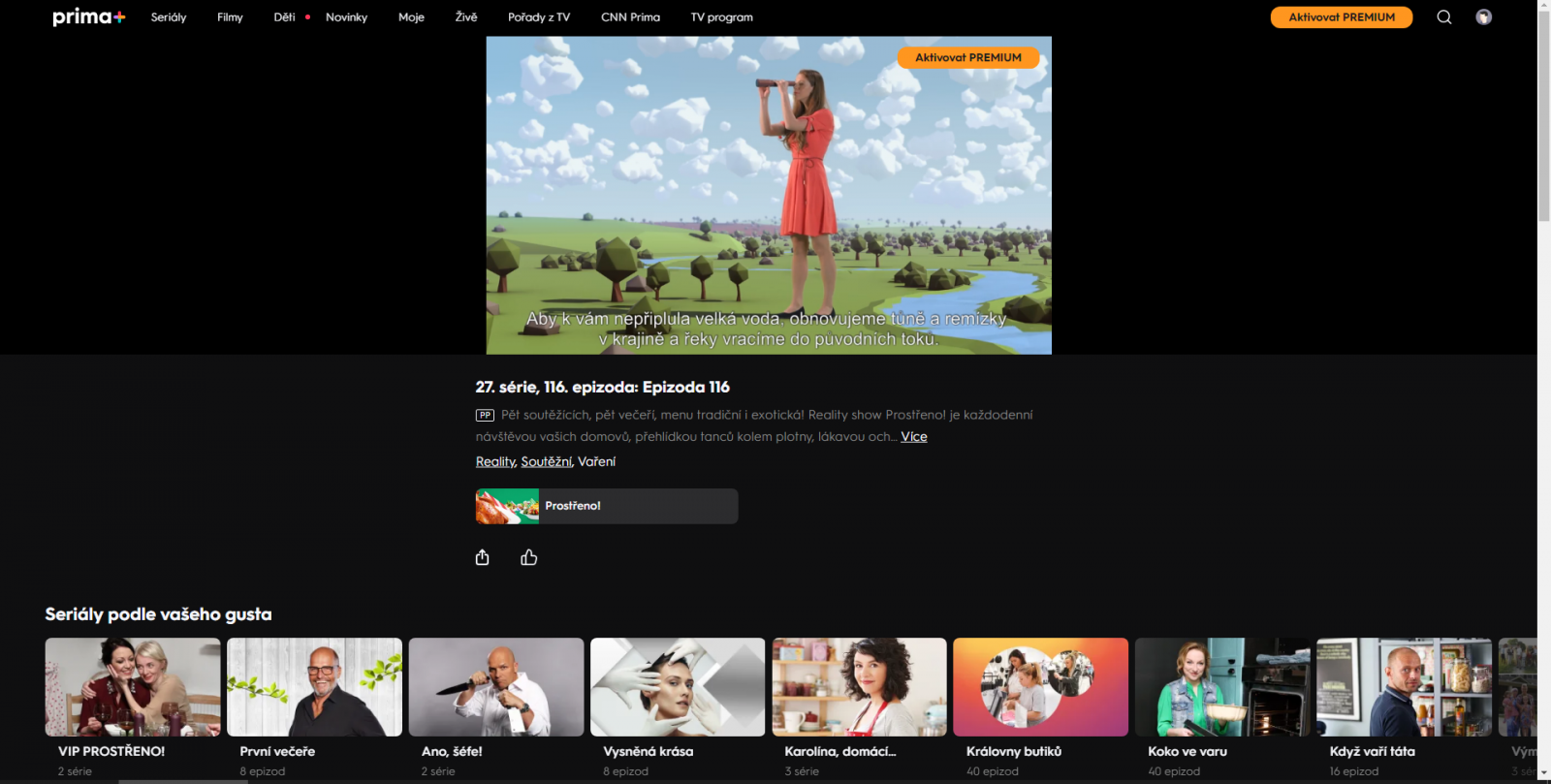Click the PP rating badge
The height and width of the screenshot is (784, 1551).
click(x=485, y=415)
